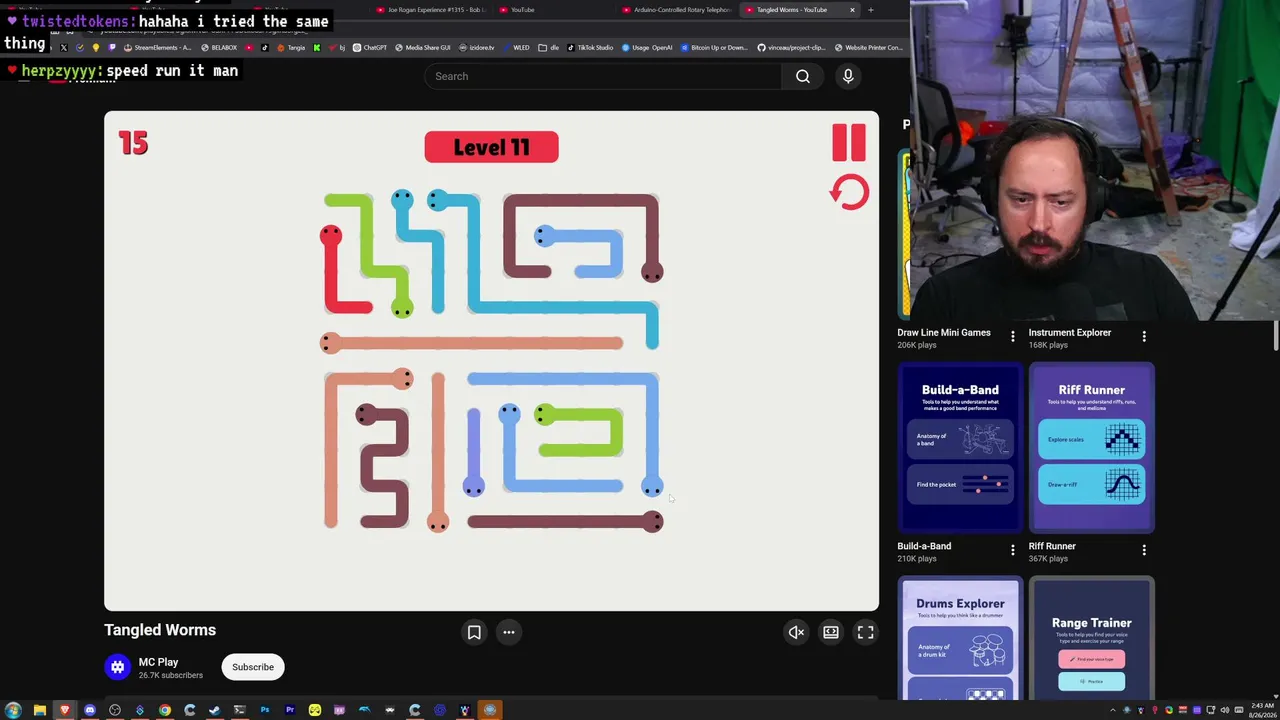Open Draw Line Mini Games title
Viewport: 1280px width, 720px height.
tap(944, 333)
